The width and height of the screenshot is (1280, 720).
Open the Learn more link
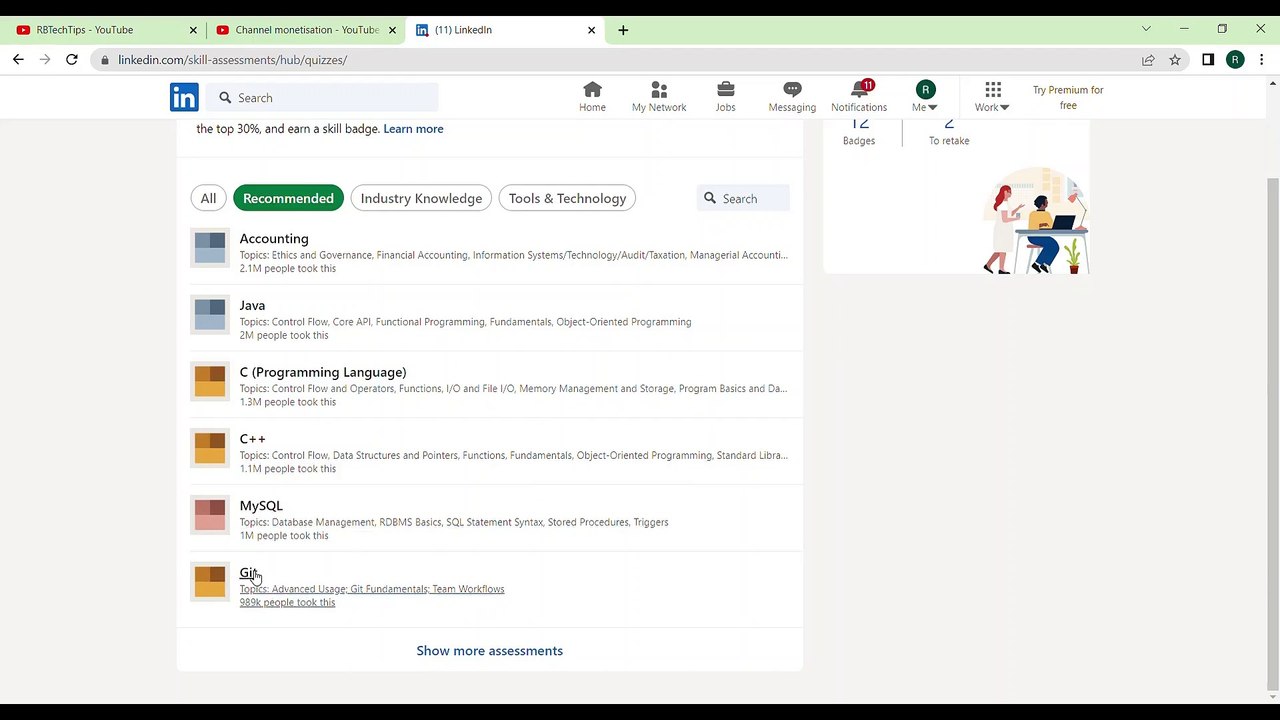(x=413, y=129)
